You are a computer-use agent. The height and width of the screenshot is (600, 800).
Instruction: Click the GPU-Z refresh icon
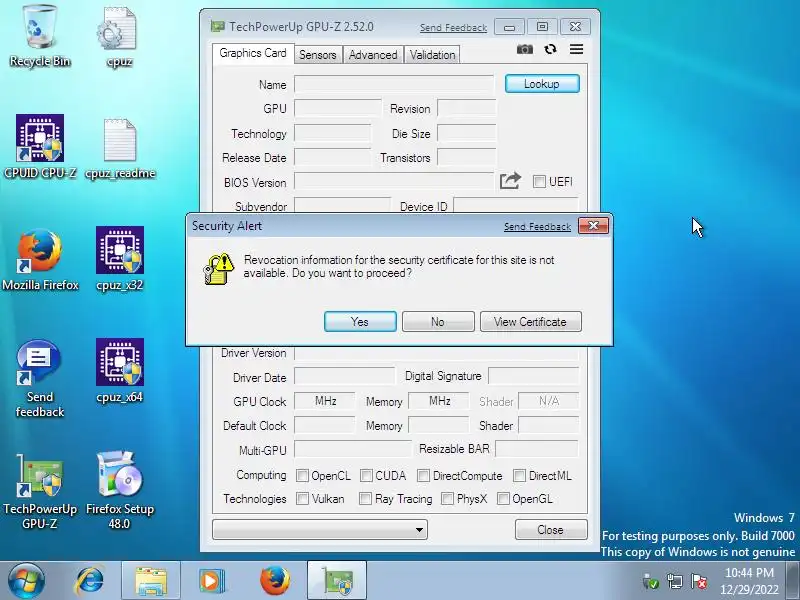point(550,49)
